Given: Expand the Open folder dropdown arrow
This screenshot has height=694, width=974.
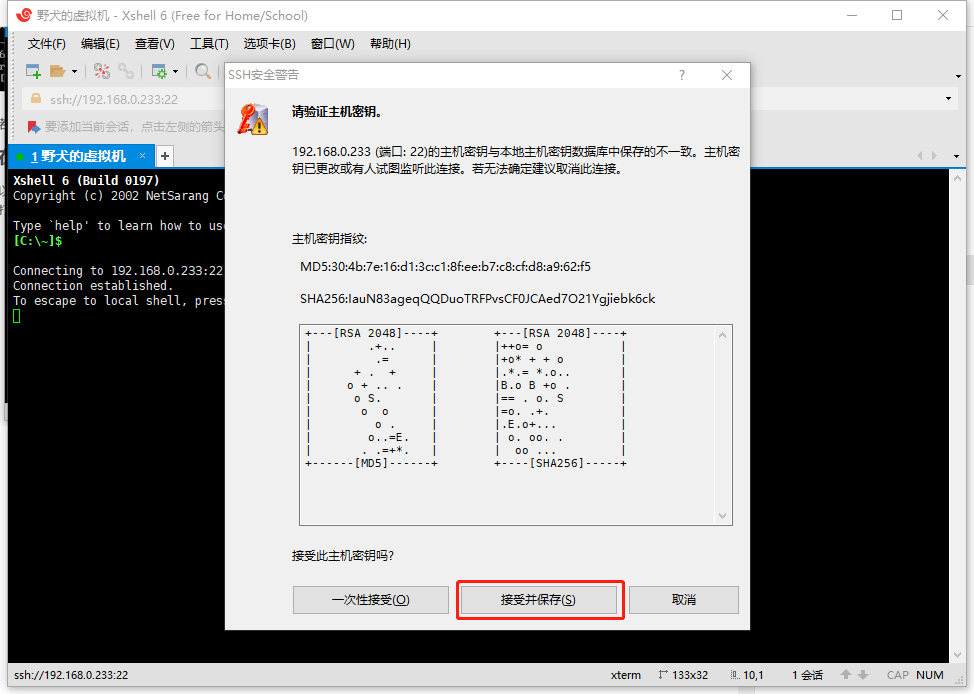Looking at the screenshot, I should [x=75, y=72].
